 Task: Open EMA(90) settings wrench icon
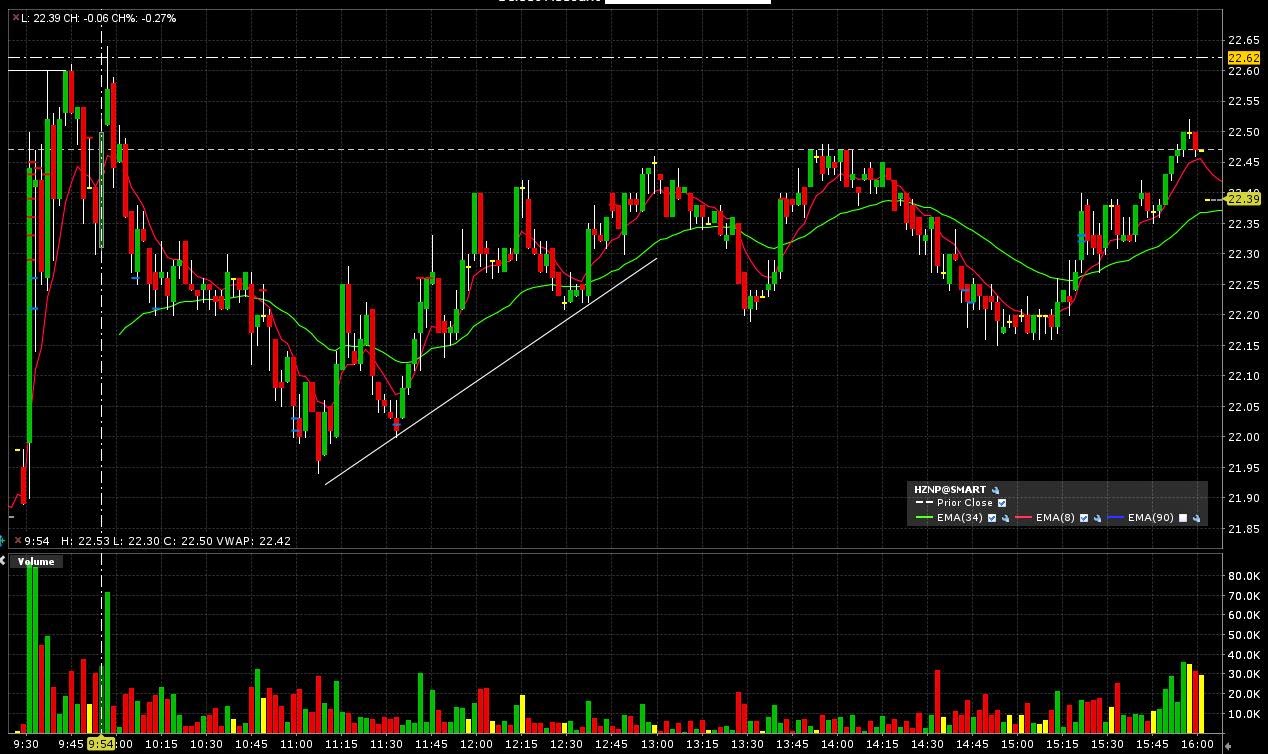point(1196,518)
